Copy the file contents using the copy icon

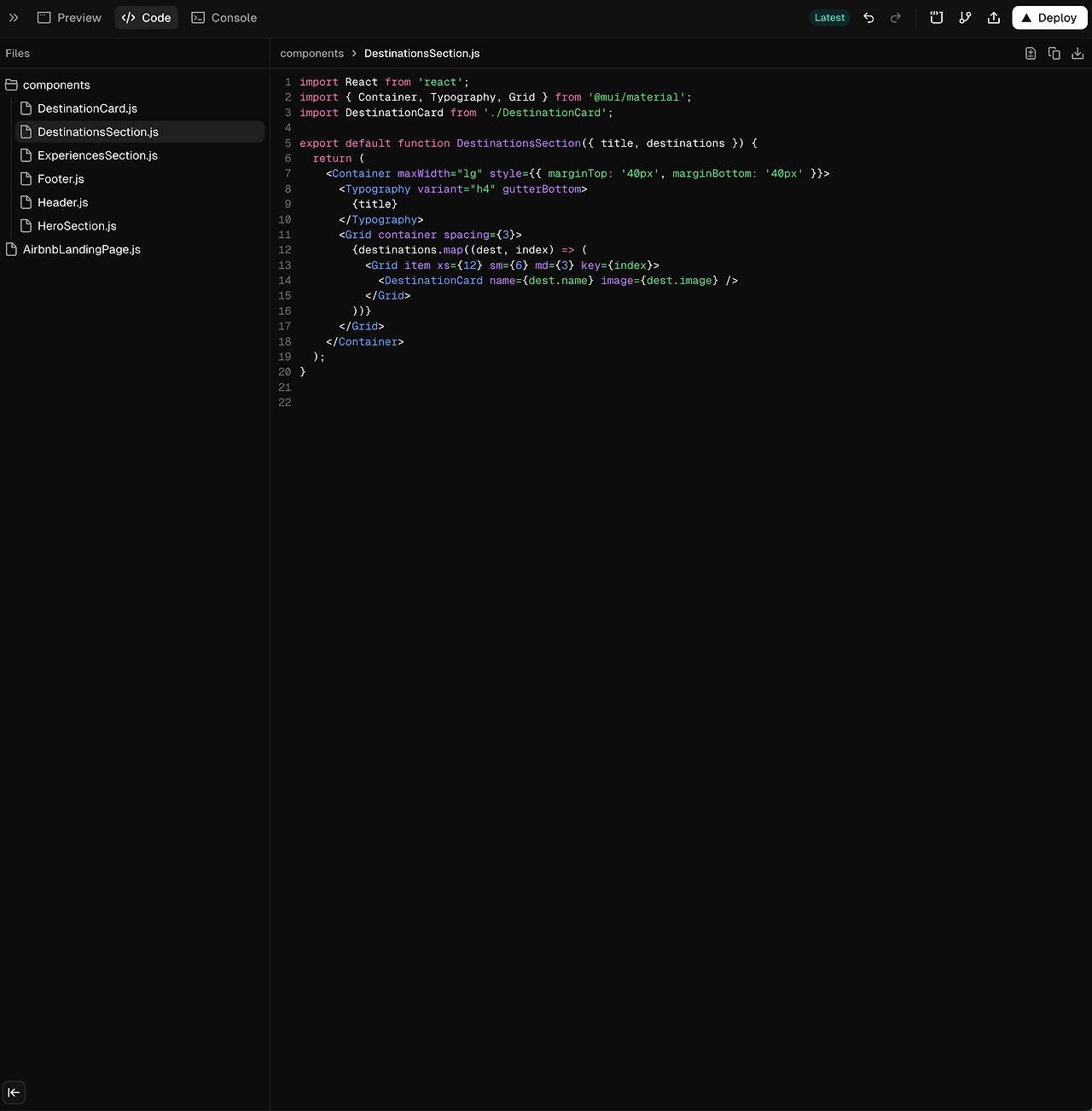[x=1054, y=53]
